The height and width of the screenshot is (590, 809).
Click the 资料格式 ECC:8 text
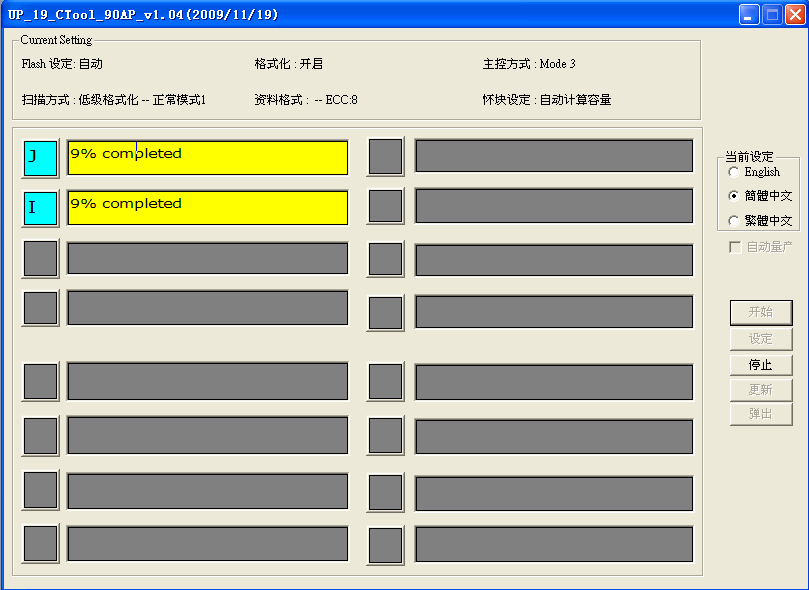click(x=306, y=100)
